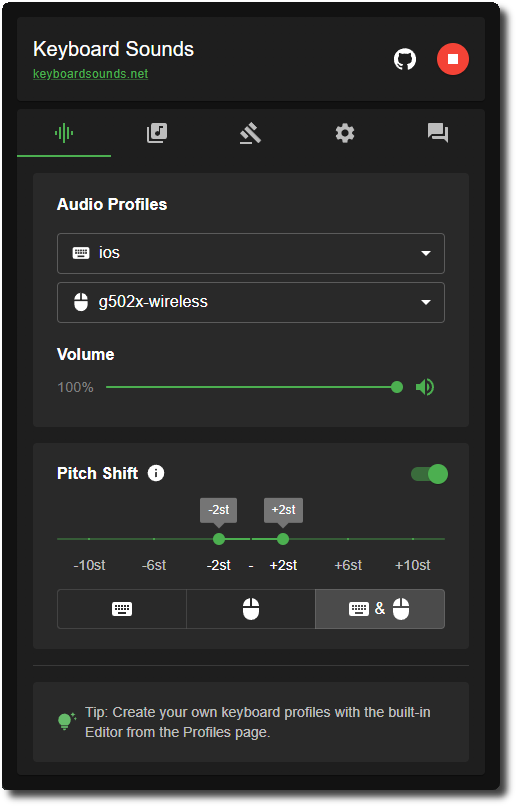Open the Community chat bubbles tab
516x806 pixels.
click(x=438, y=133)
